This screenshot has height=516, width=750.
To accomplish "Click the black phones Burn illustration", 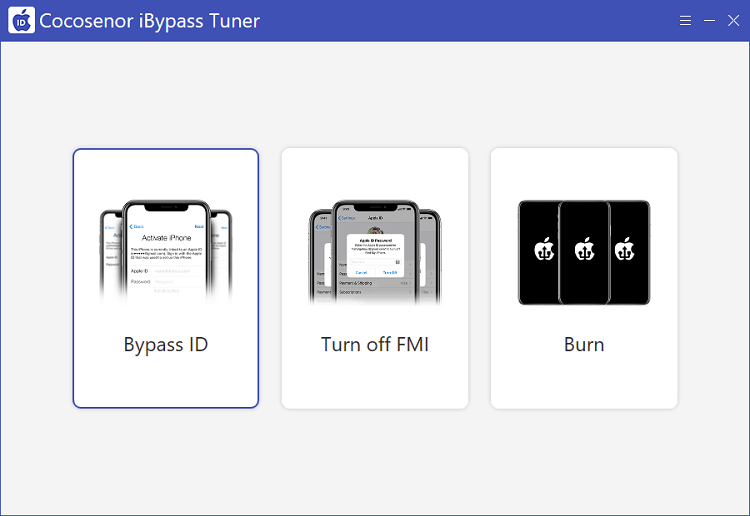I will [584, 253].
